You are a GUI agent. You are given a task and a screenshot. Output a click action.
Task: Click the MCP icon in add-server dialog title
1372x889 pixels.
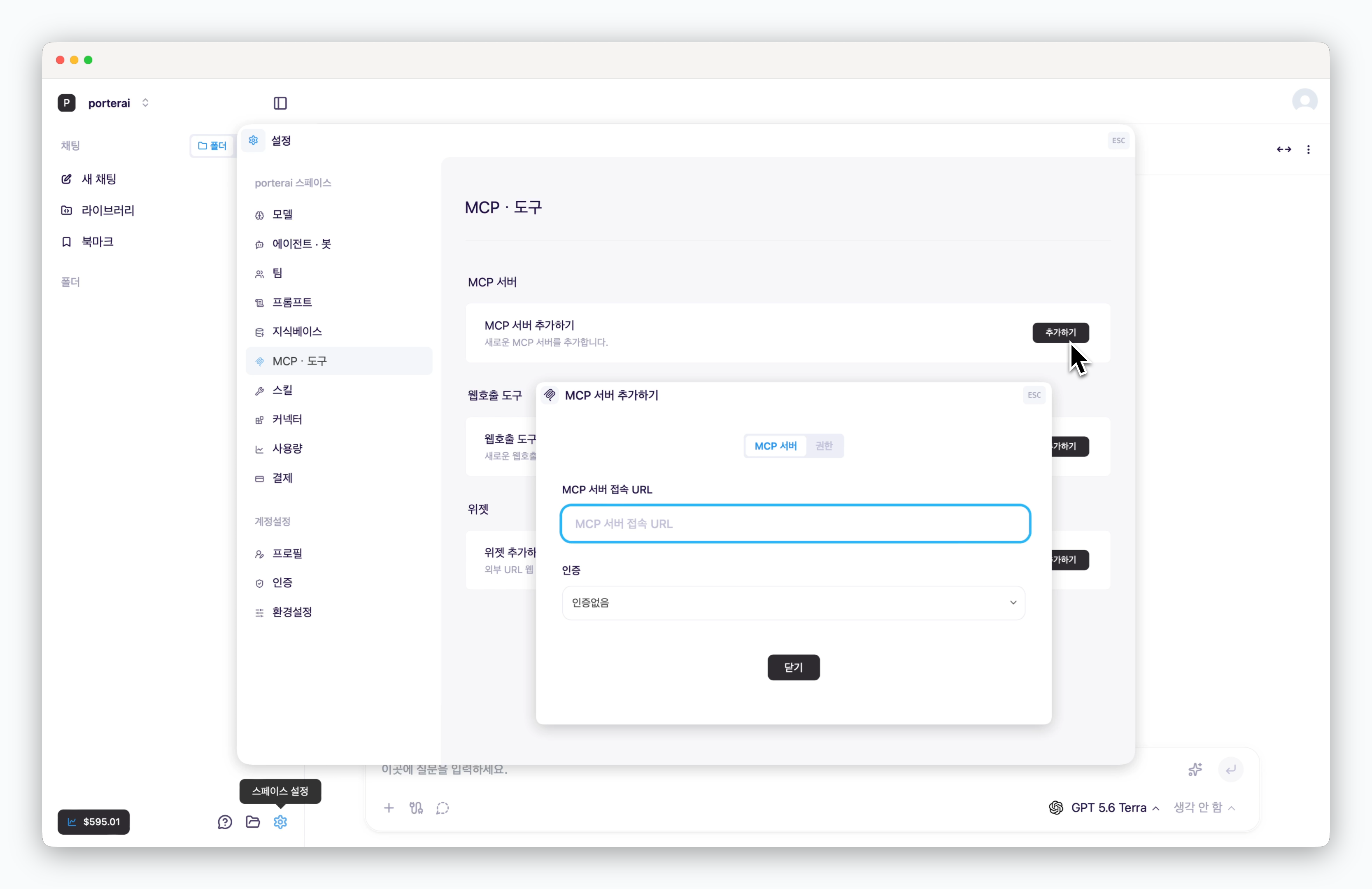point(550,395)
